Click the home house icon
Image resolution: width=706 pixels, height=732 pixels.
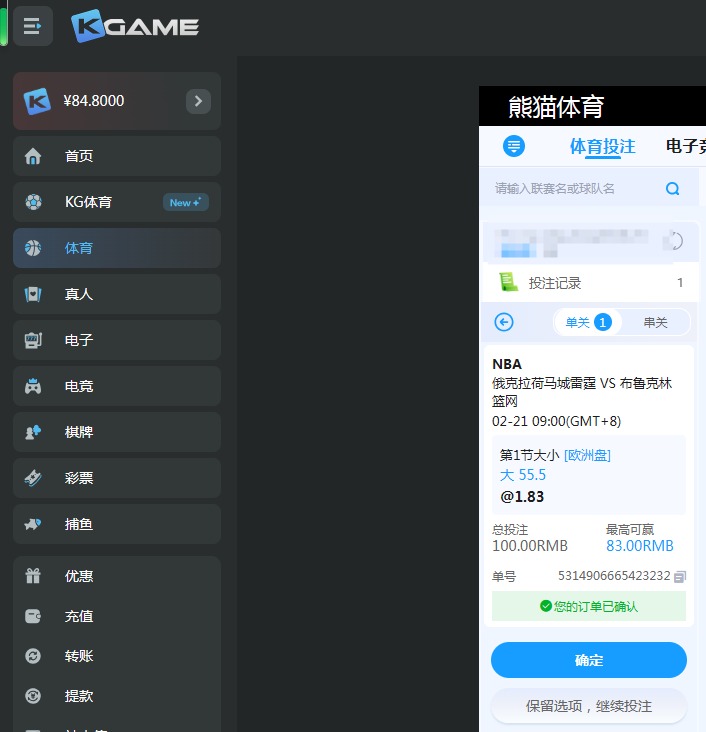33,156
